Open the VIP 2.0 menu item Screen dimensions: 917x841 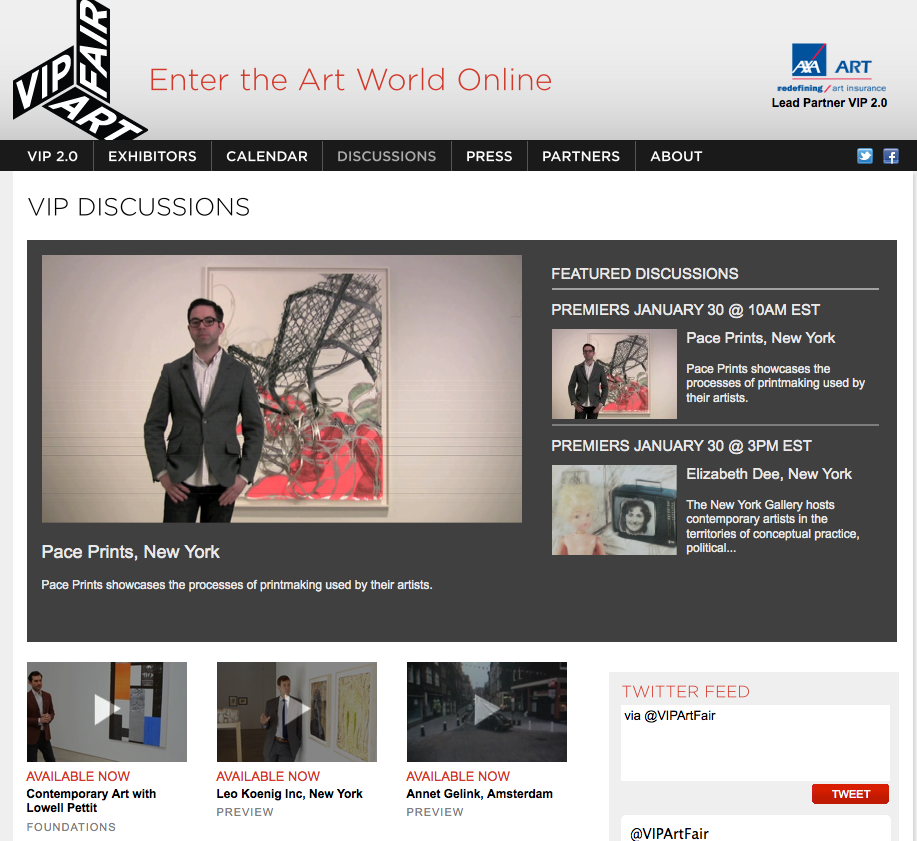[52, 156]
